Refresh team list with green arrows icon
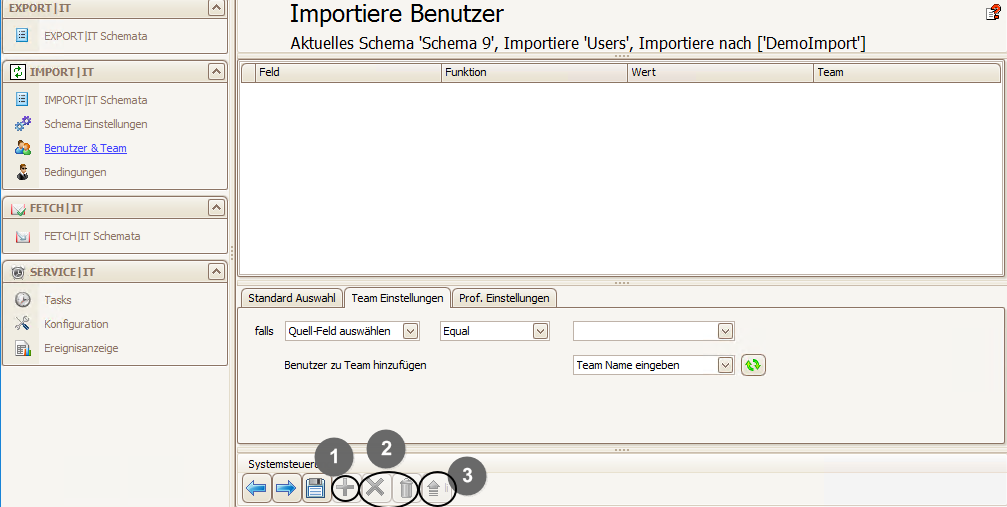 753,365
